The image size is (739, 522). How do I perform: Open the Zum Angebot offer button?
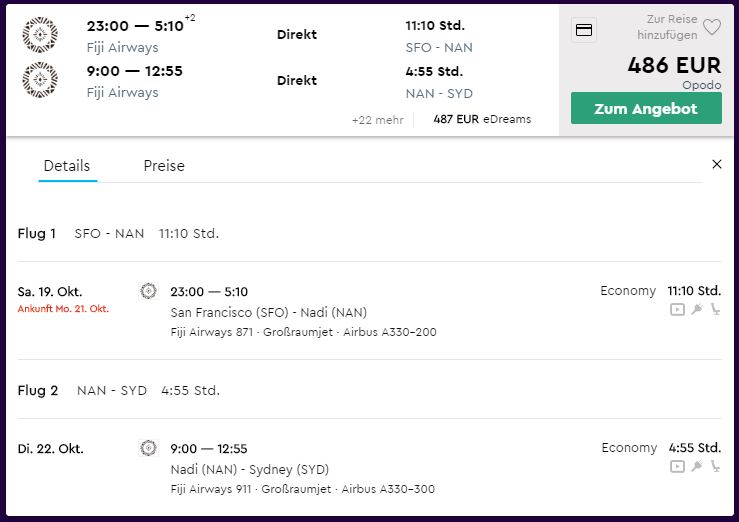(x=646, y=108)
